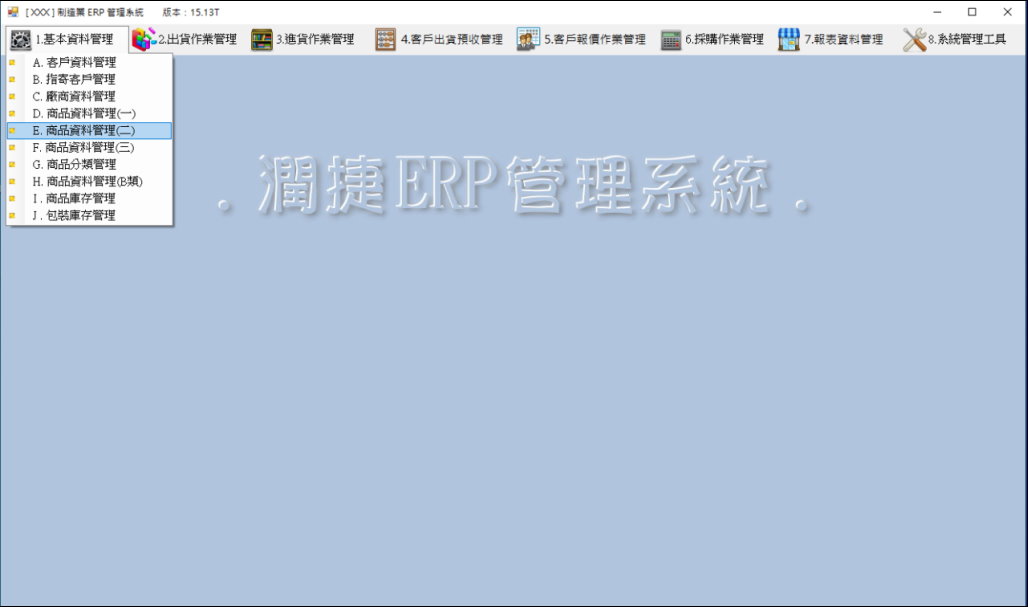Click the bookshelf icon for 進貨作業管理
The width and height of the screenshot is (1028, 607).
pyautogui.click(x=262, y=40)
